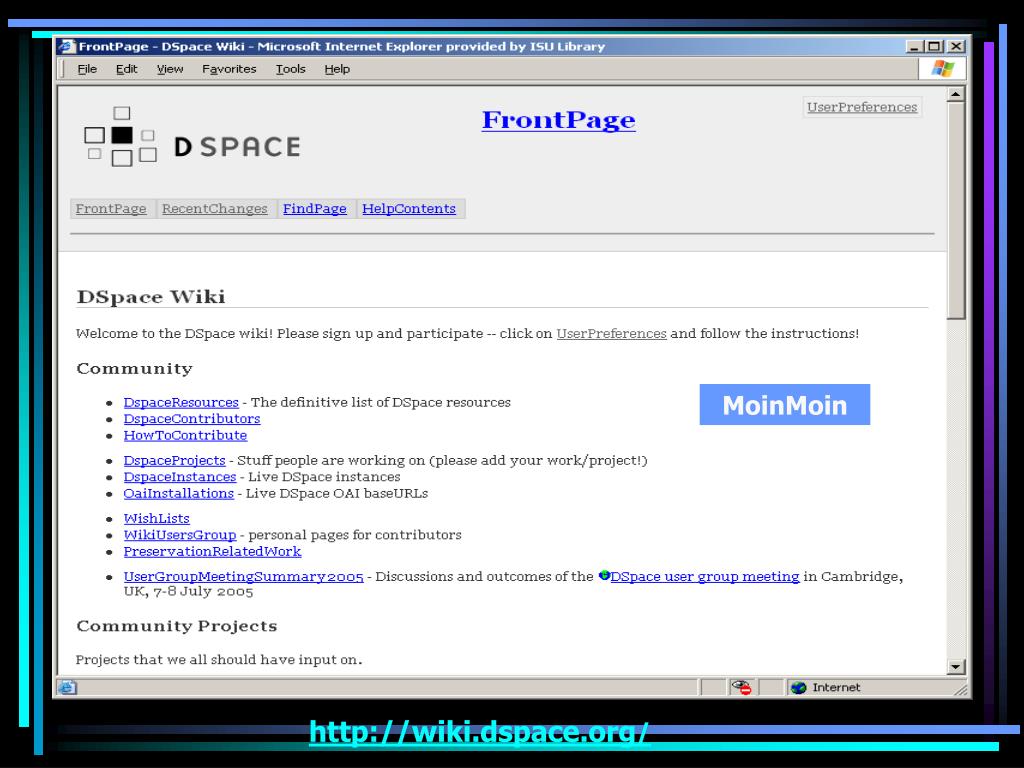Follow the DSpace user group meeting link
Screen dimensions: 1024x768
click(705, 577)
